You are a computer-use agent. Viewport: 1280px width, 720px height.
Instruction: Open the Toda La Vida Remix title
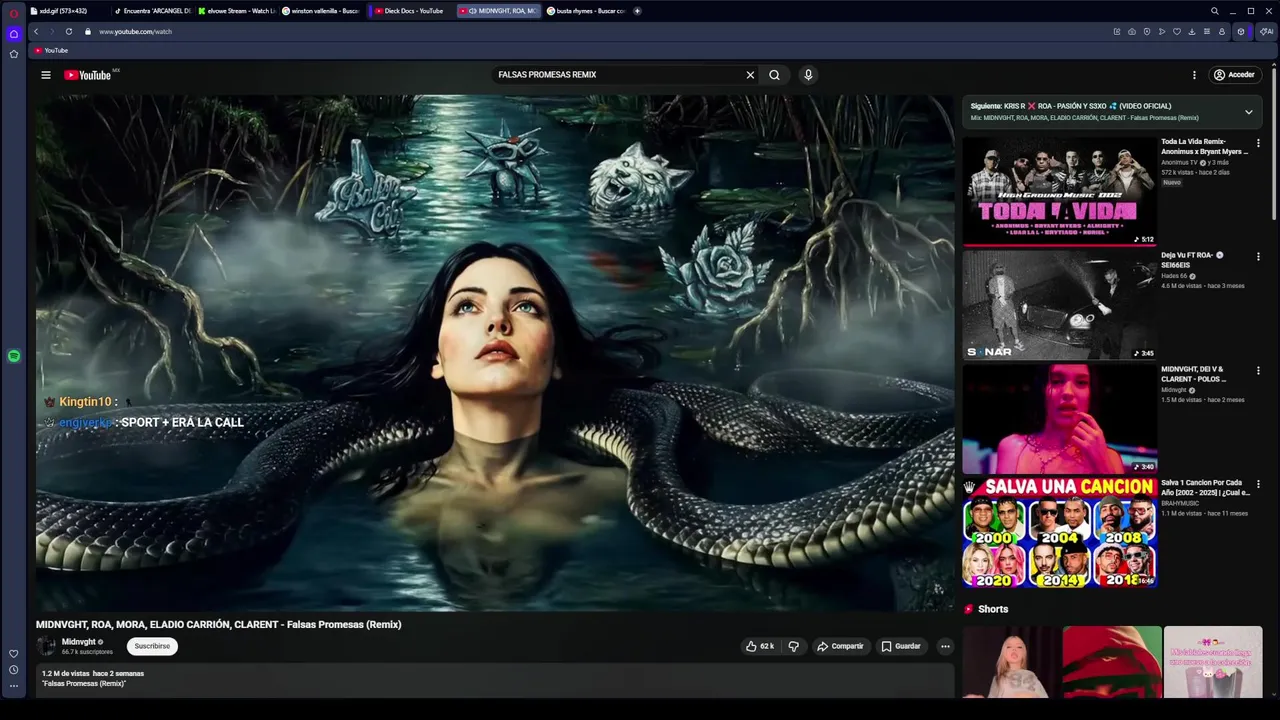[1204, 147]
